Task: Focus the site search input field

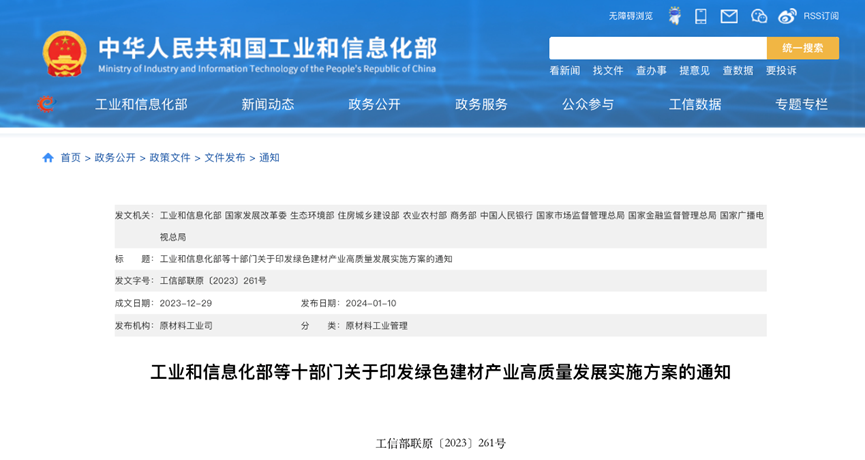Action: 658,48
